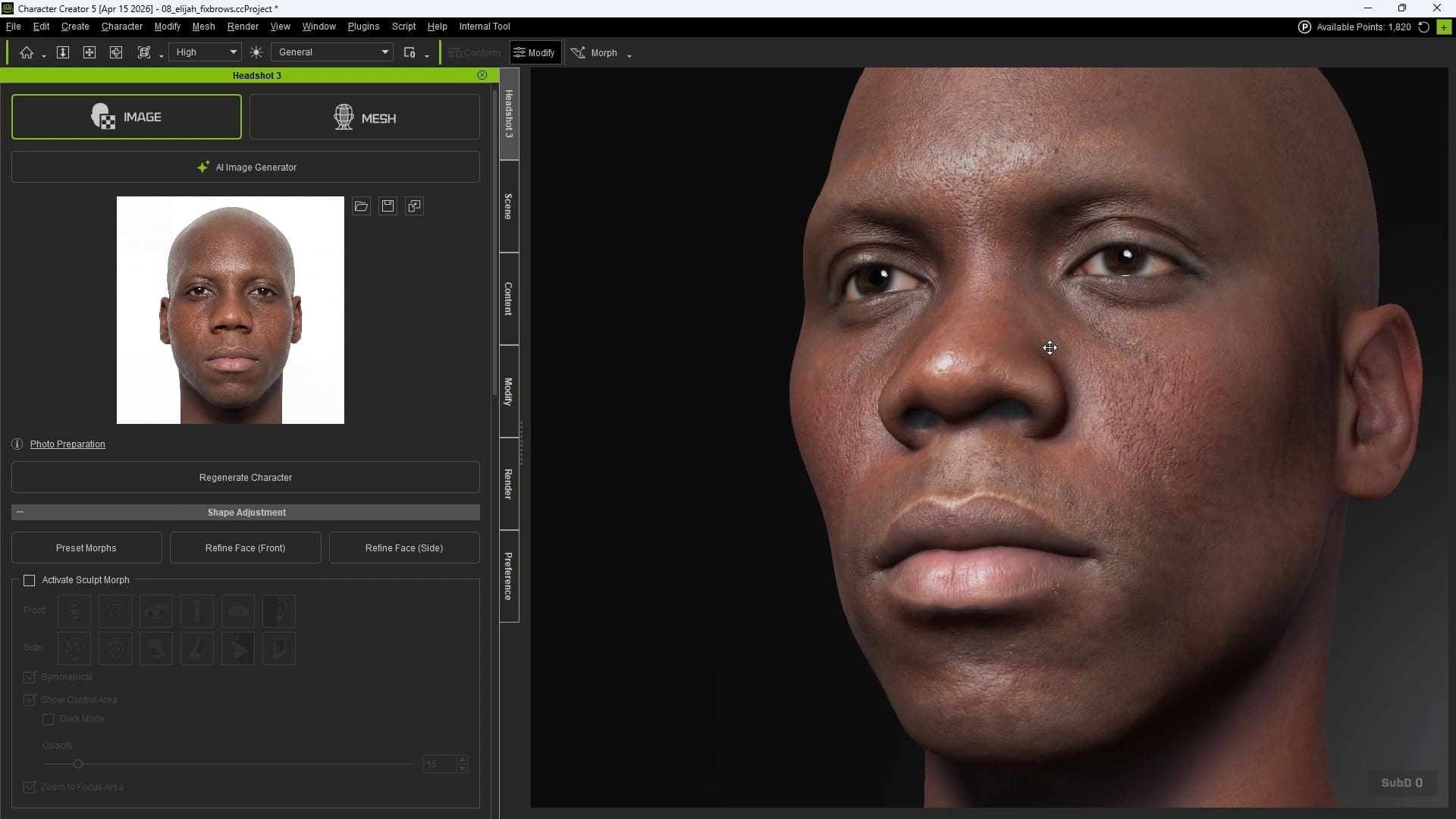Click the Preset Morphs button
This screenshot has height=819, width=1456.
pyautogui.click(x=86, y=548)
